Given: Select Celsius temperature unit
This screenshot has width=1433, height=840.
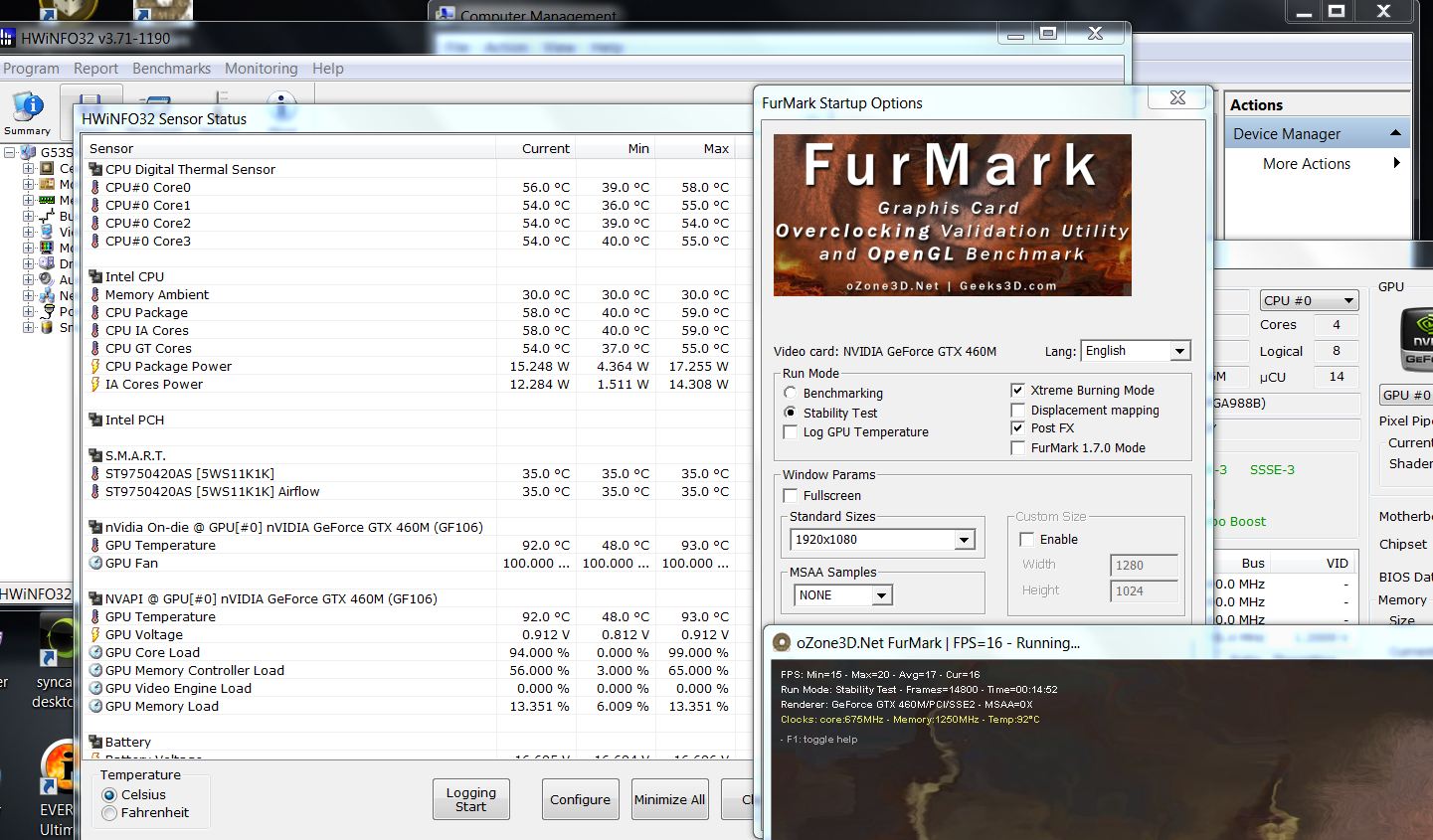Looking at the screenshot, I should (109, 795).
